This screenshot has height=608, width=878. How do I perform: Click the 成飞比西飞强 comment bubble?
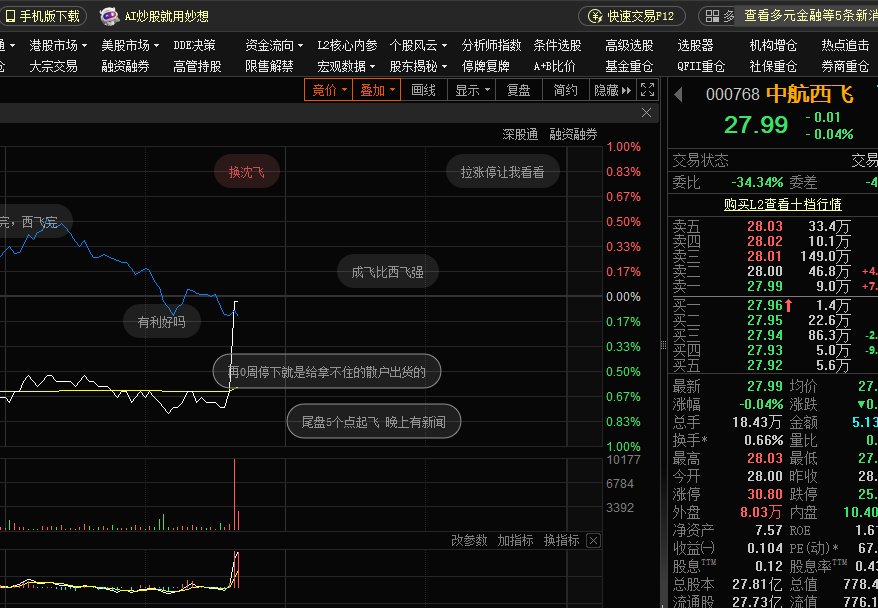387,272
